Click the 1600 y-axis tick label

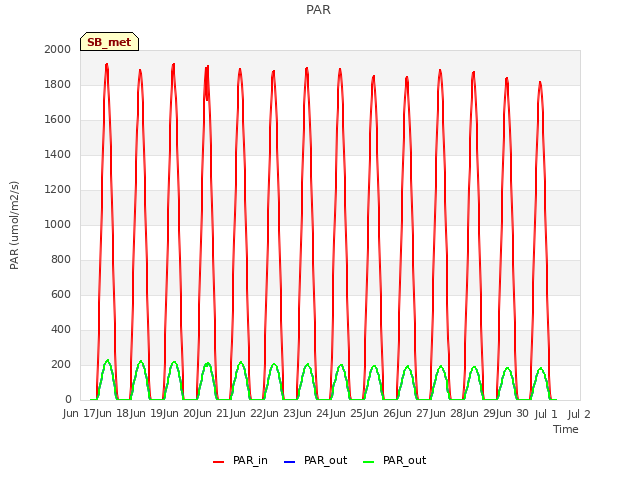pyautogui.click(x=58, y=120)
